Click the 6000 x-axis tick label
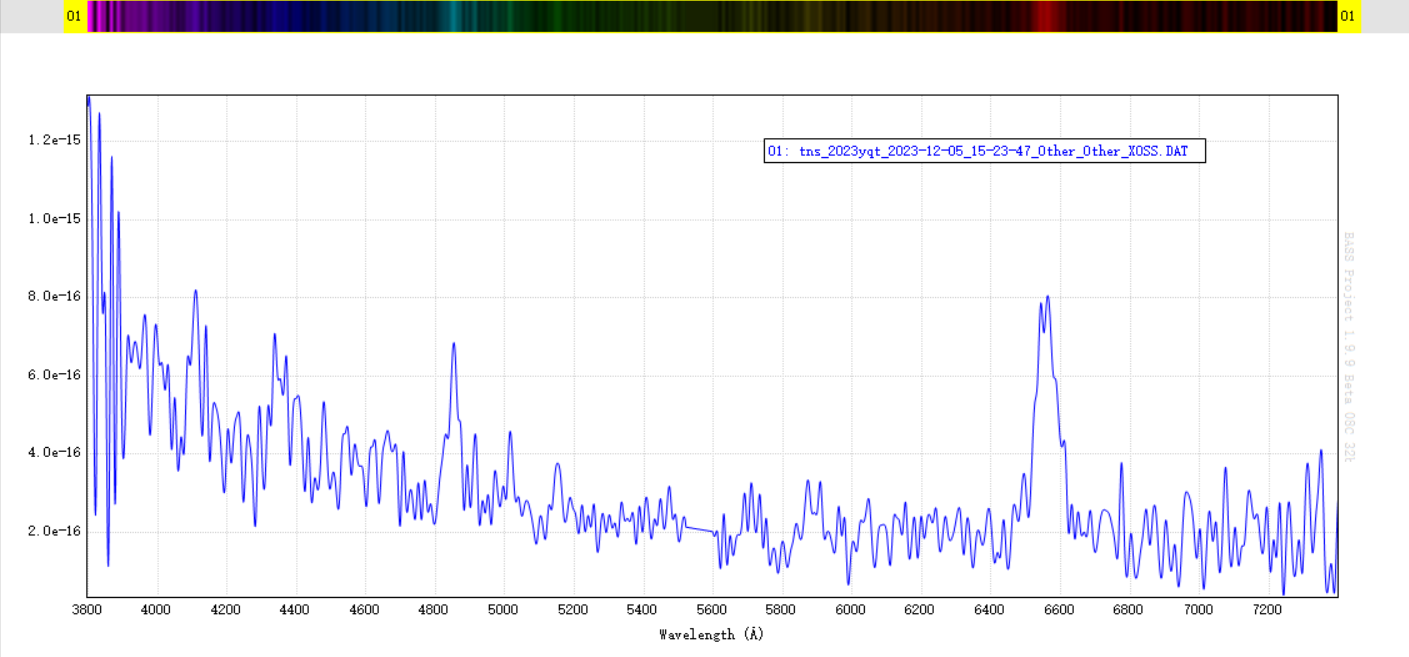 pos(850,609)
